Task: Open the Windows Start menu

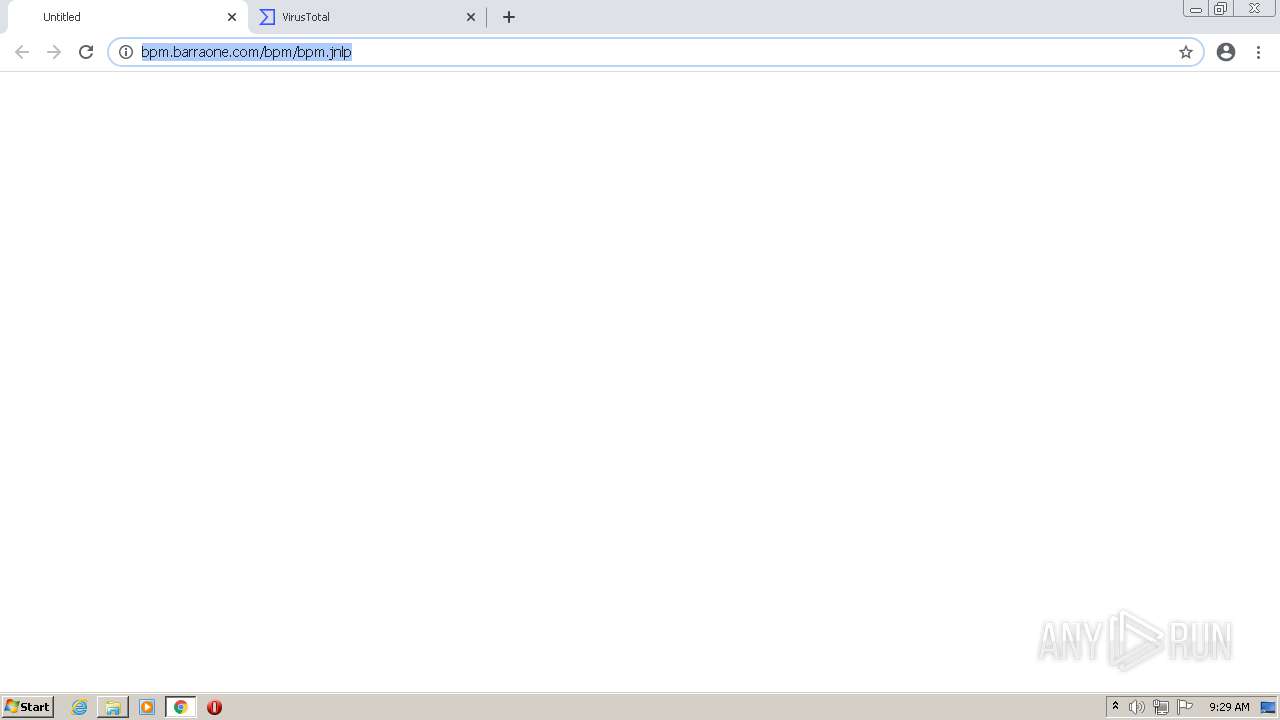Action: pyautogui.click(x=28, y=707)
